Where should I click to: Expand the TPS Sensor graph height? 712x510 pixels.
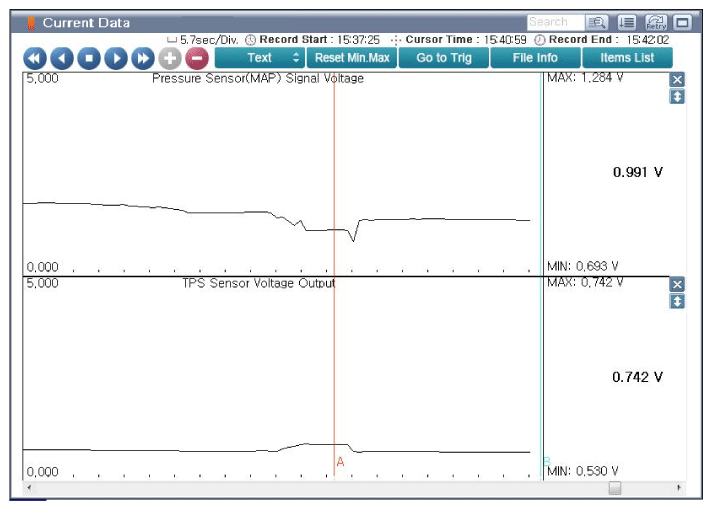(x=677, y=301)
